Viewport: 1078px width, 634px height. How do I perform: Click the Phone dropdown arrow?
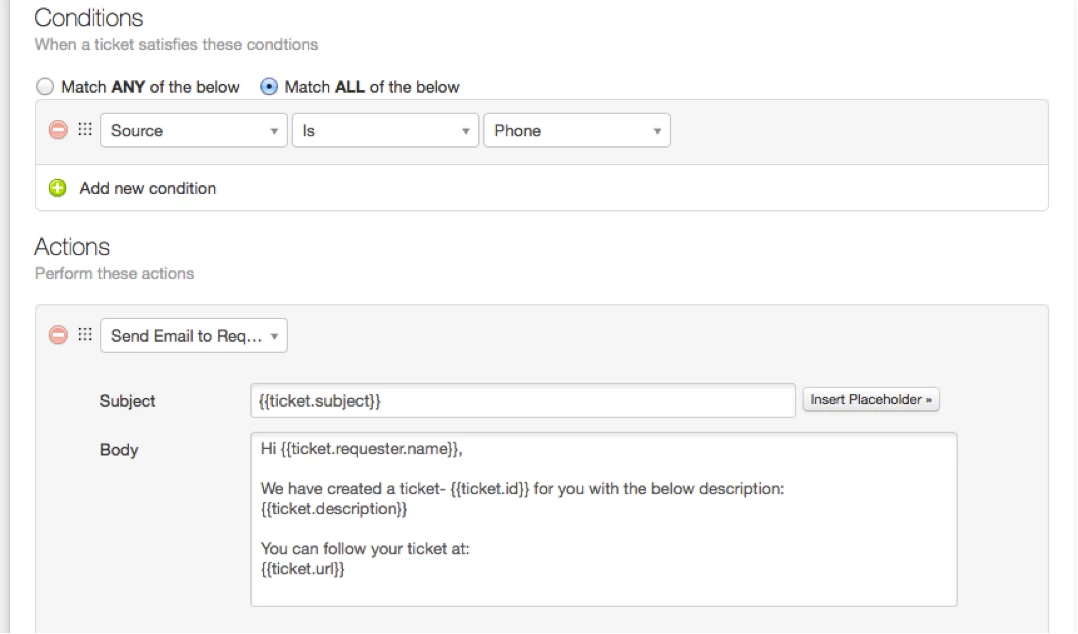click(657, 131)
